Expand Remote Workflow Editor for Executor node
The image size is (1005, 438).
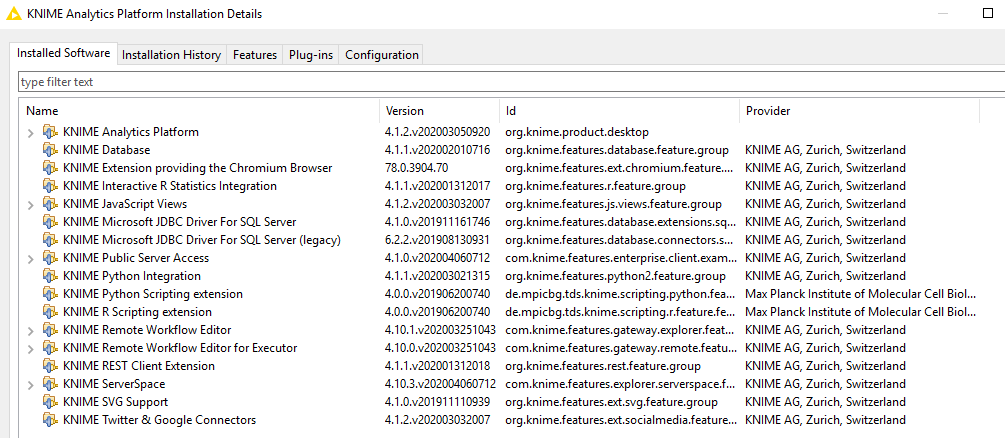pyautogui.click(x=30, y=348)
